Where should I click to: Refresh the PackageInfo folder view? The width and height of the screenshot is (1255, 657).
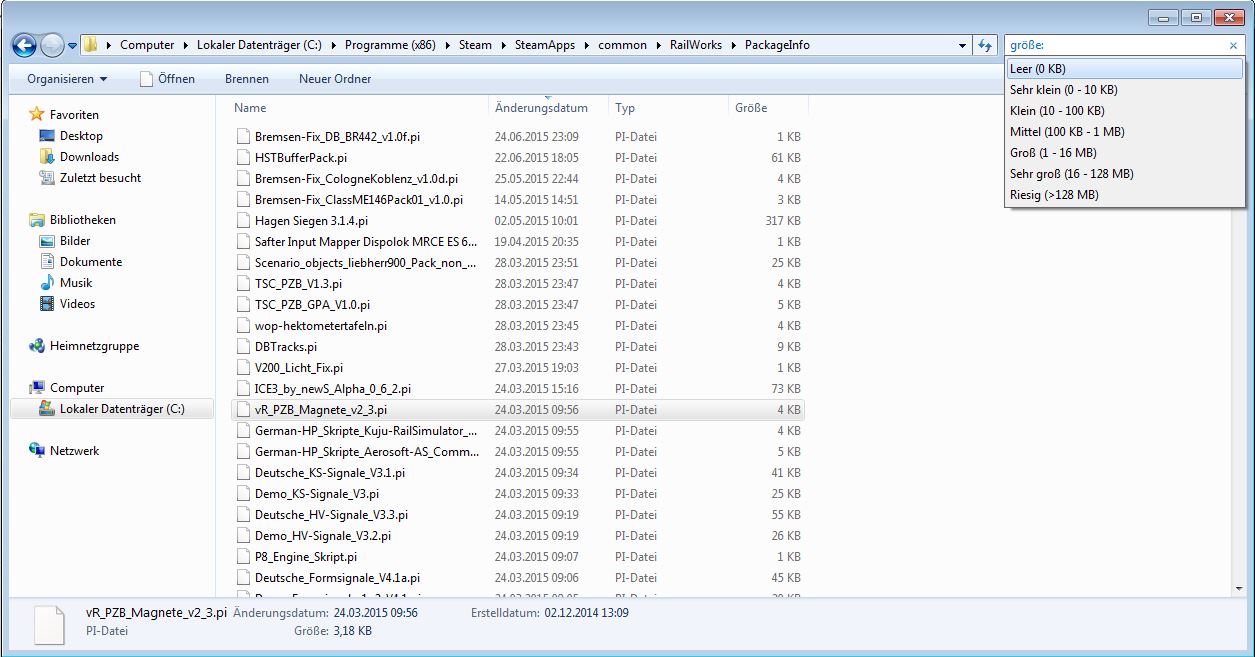coord(985,46)
